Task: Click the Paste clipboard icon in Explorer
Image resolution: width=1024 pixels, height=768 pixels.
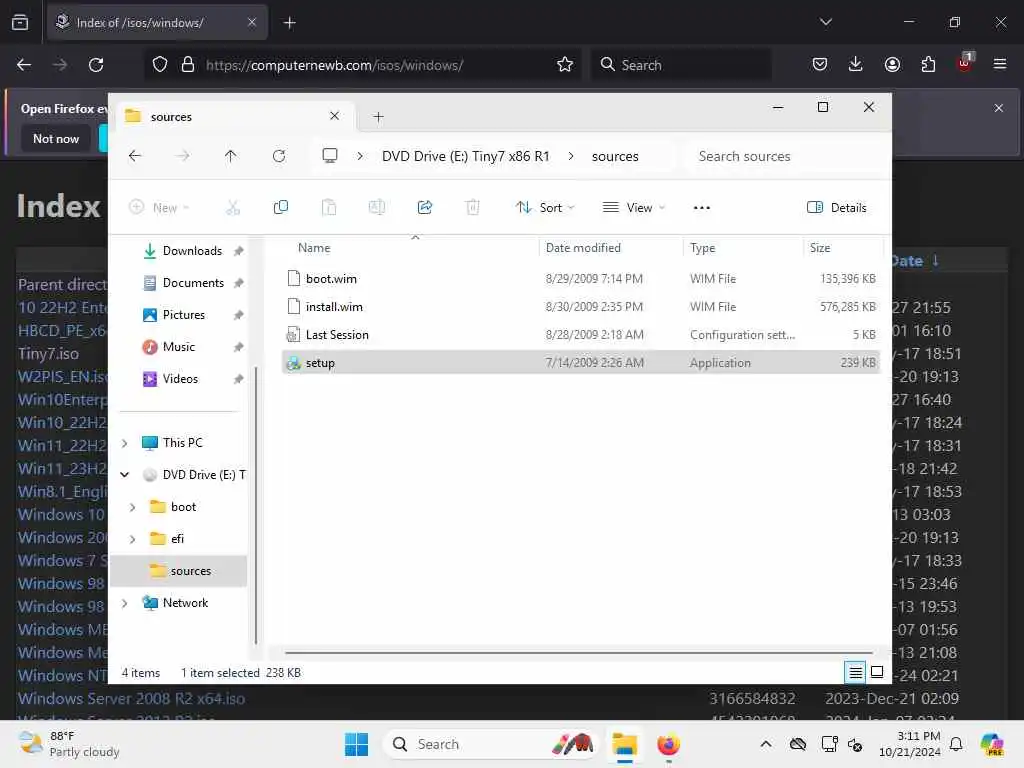Action: click(x=328, y=208)
